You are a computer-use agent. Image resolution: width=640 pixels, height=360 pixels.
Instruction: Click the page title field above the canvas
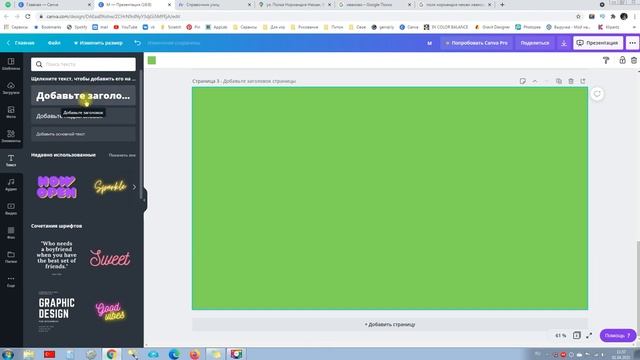(259, 81)
